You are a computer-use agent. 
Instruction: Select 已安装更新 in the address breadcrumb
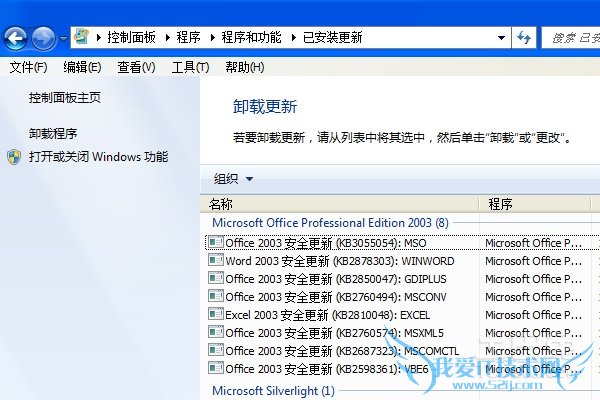pos(333,38)
